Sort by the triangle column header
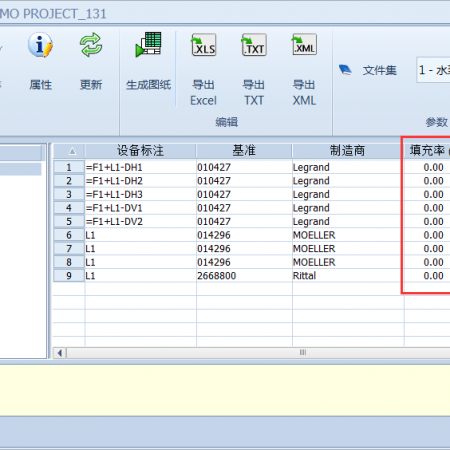The height and width of the screenshot is (450, 450). point(69,151)
